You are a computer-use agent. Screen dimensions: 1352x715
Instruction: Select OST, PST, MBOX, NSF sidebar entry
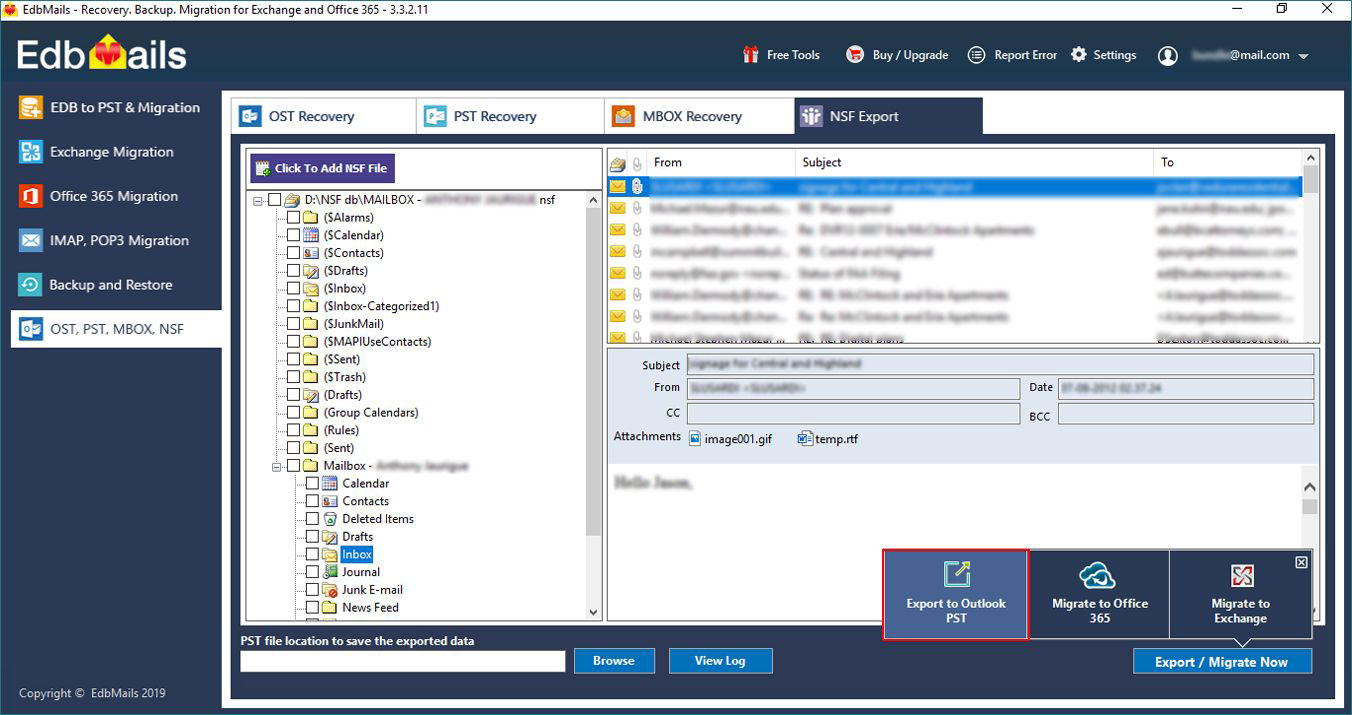pos(115,329)
